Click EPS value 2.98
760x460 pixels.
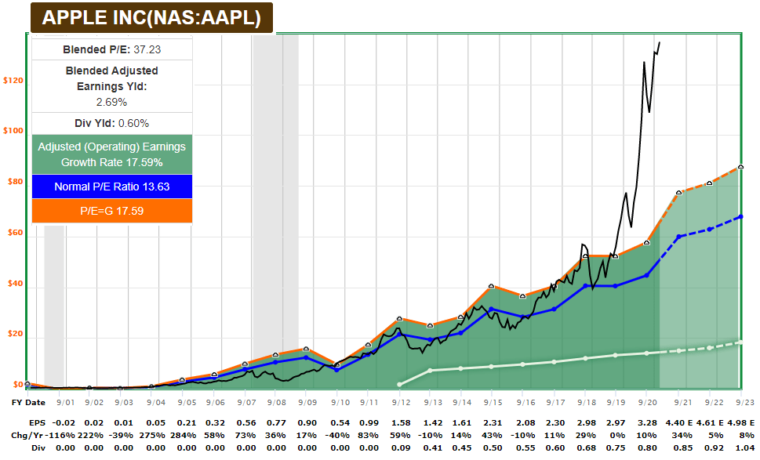tap(586, 423)
